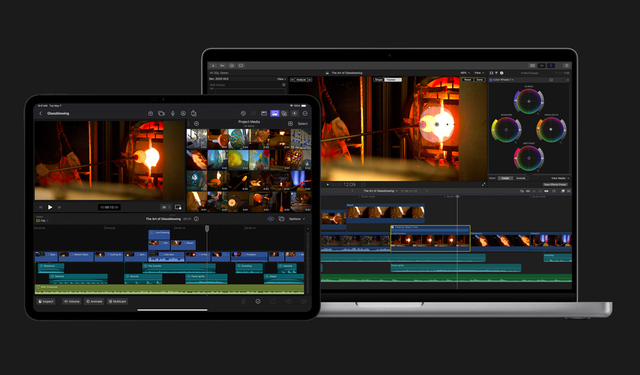Toggle grid view icon in Project Media

tap(290, 124)
